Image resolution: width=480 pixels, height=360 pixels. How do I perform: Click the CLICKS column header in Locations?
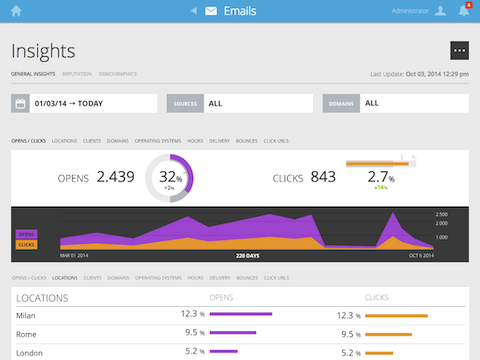pos(377,297)
